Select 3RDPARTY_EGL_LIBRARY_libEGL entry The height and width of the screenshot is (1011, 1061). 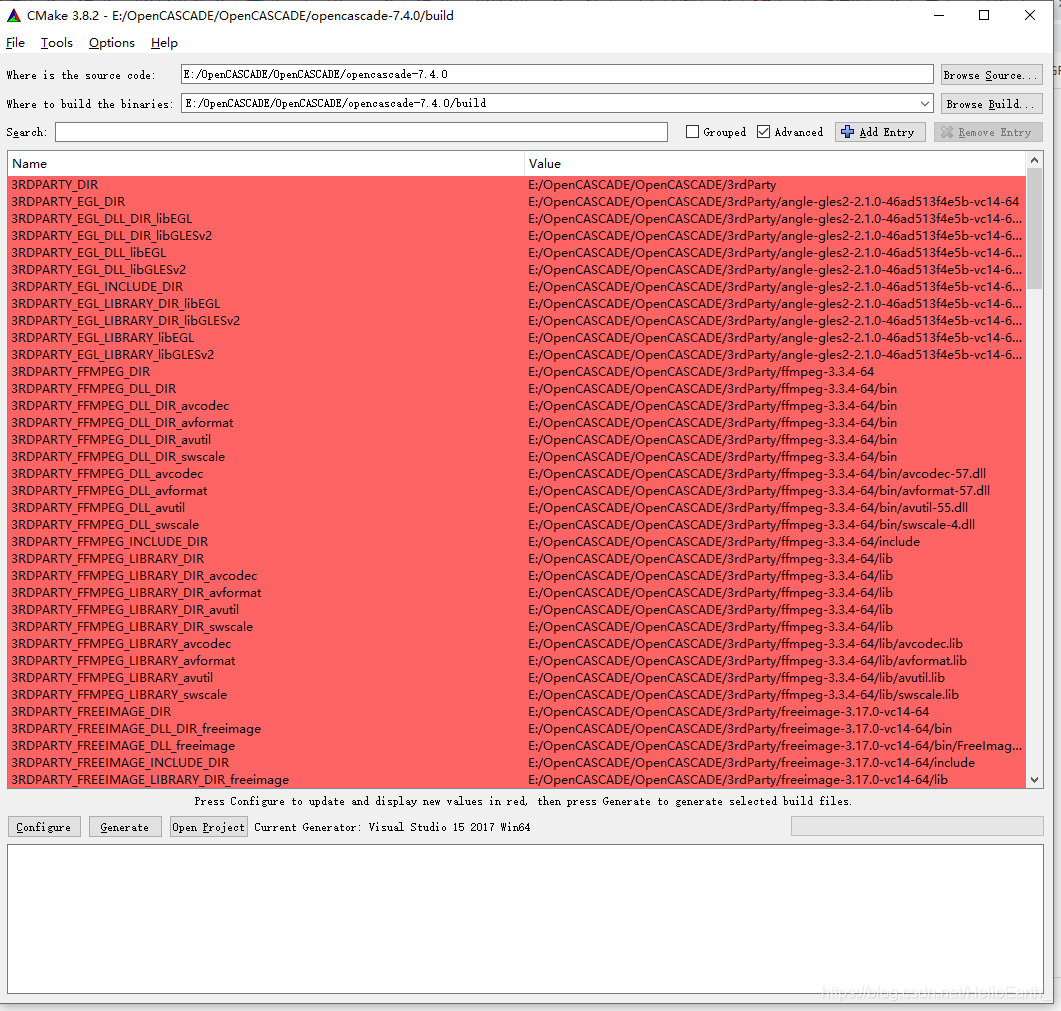point(103,338)
